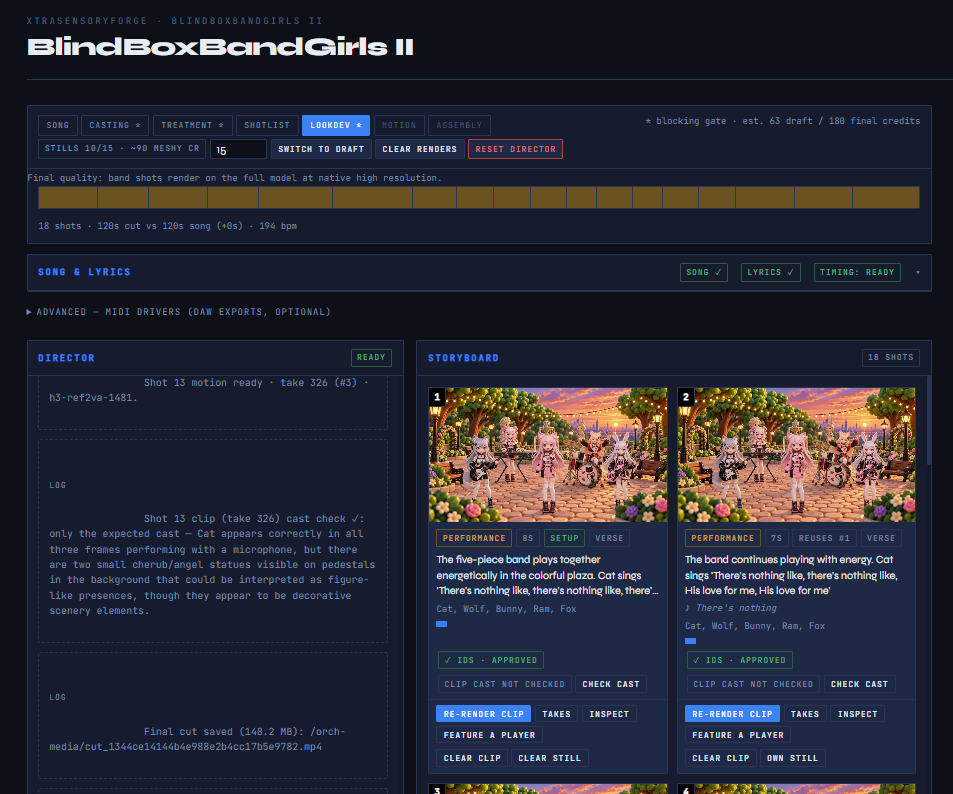Reset the director

[515, 149]
